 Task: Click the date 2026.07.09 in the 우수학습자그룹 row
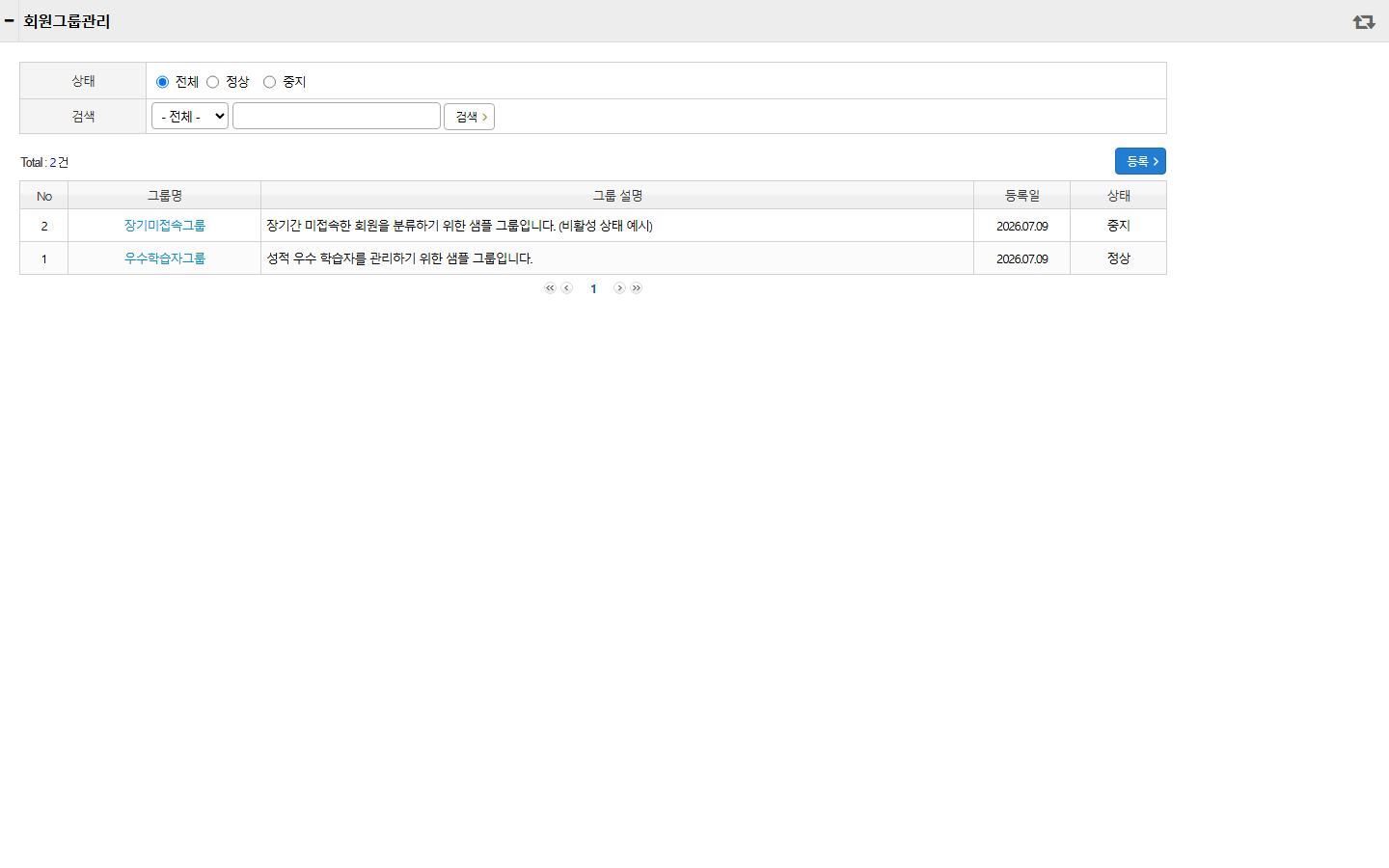pos(1022,259)
